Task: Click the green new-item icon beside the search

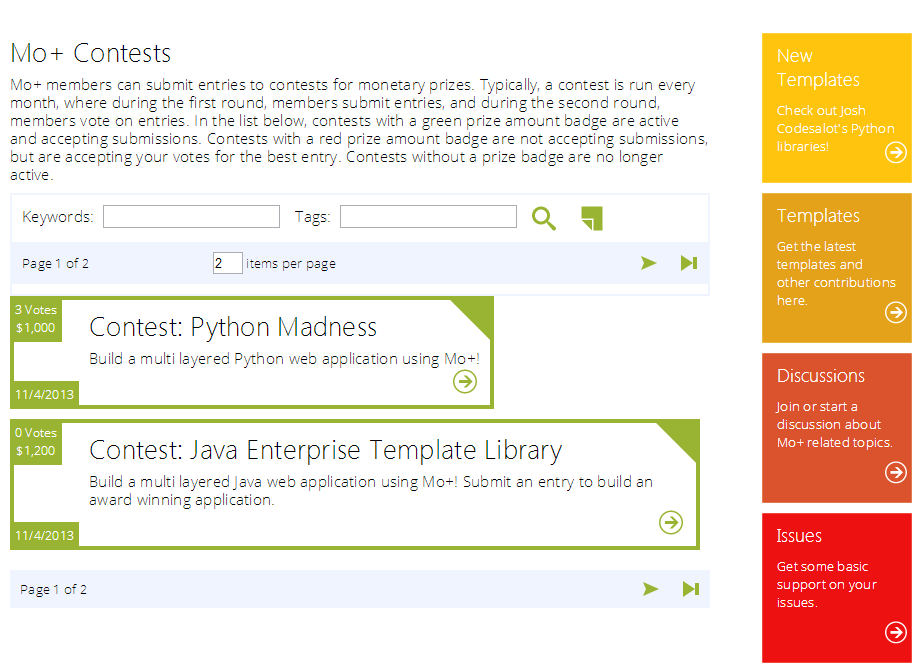Action: coord(591,217)
